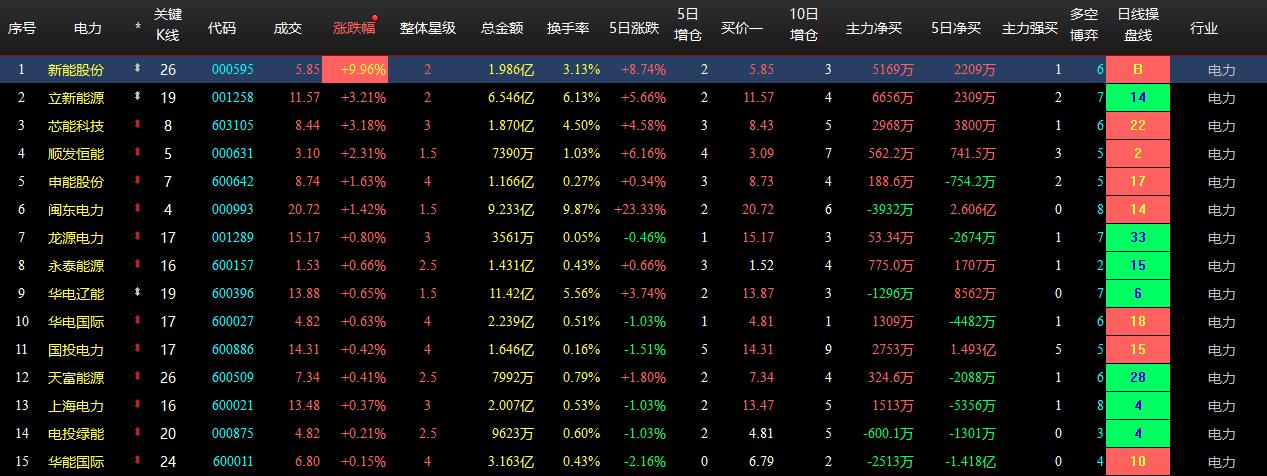This screenshot has width=1267, height=476.
Task: Sort by the 序号 column header
Action: [x=22, y=28]
